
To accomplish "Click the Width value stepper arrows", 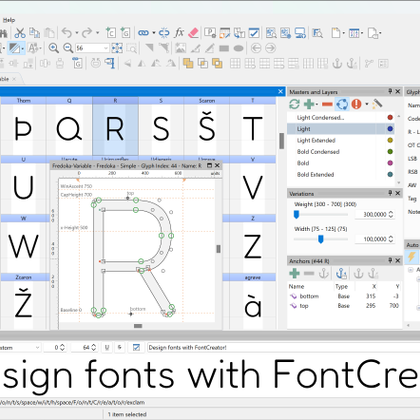I will tap(391, 239).
